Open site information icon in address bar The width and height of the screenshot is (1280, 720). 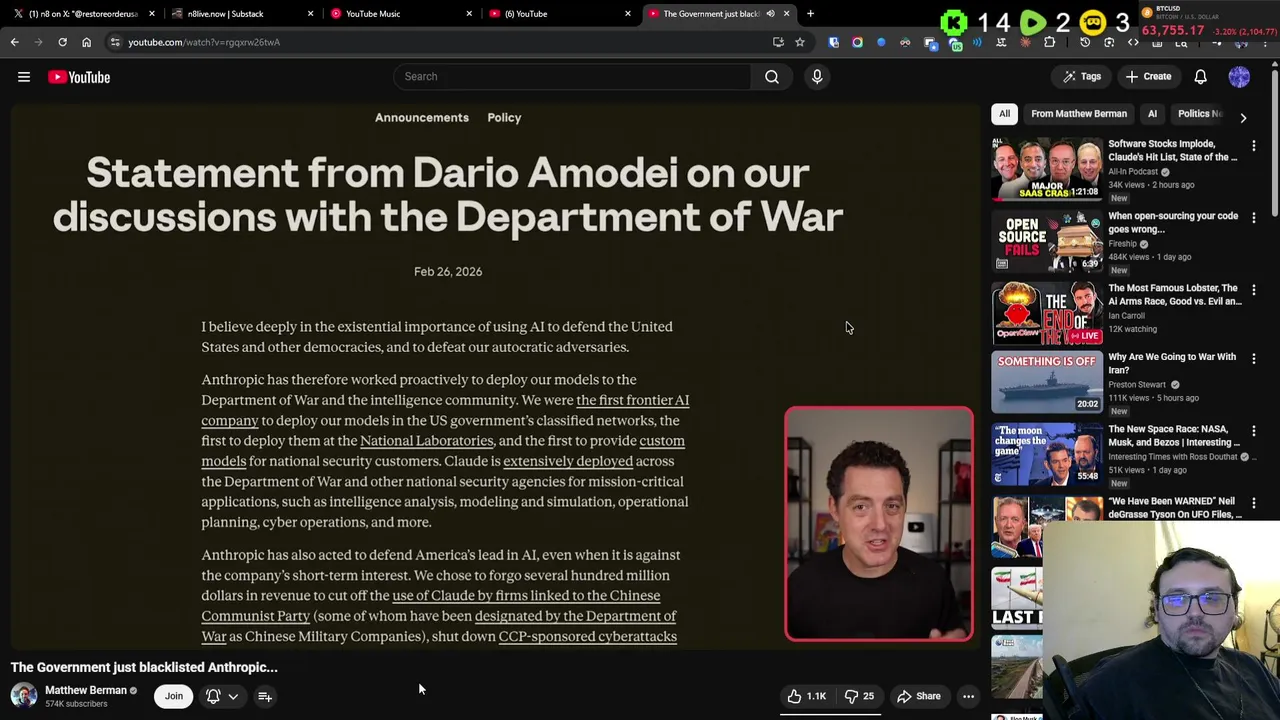click(115, 42)
